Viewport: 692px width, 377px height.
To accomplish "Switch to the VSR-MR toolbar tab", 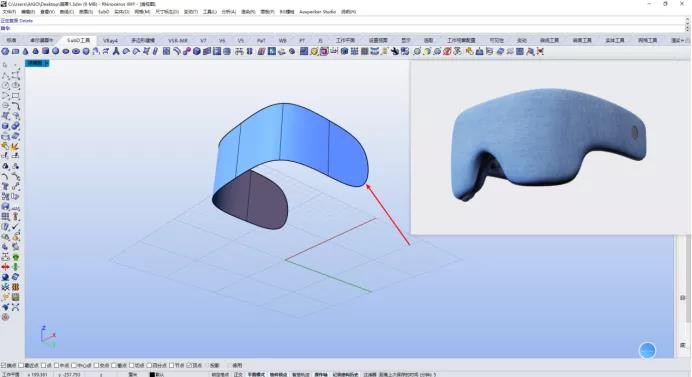I will tap(178, 40).
